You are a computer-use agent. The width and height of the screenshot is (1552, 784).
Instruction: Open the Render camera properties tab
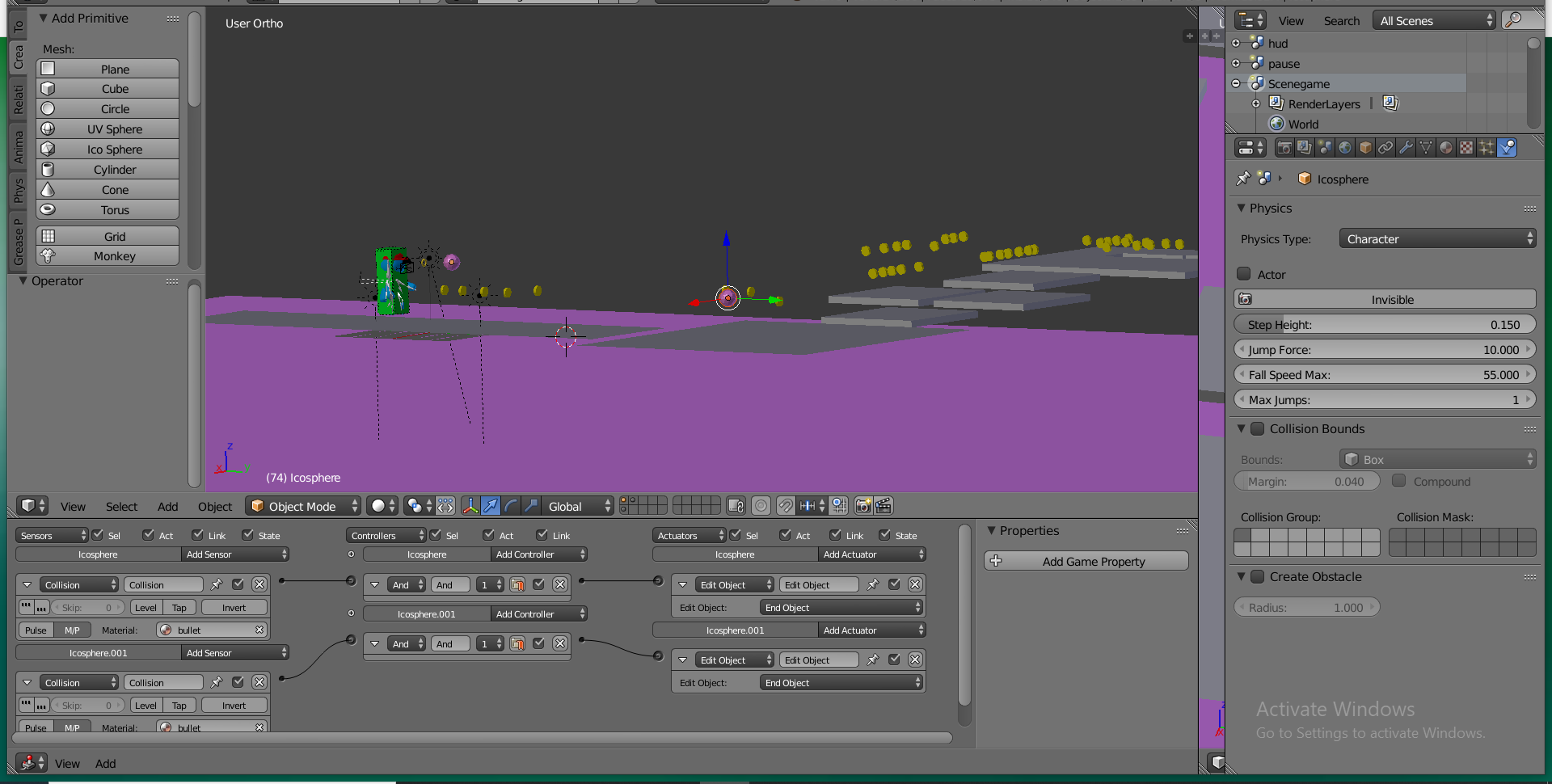[x=1284, y=148]
